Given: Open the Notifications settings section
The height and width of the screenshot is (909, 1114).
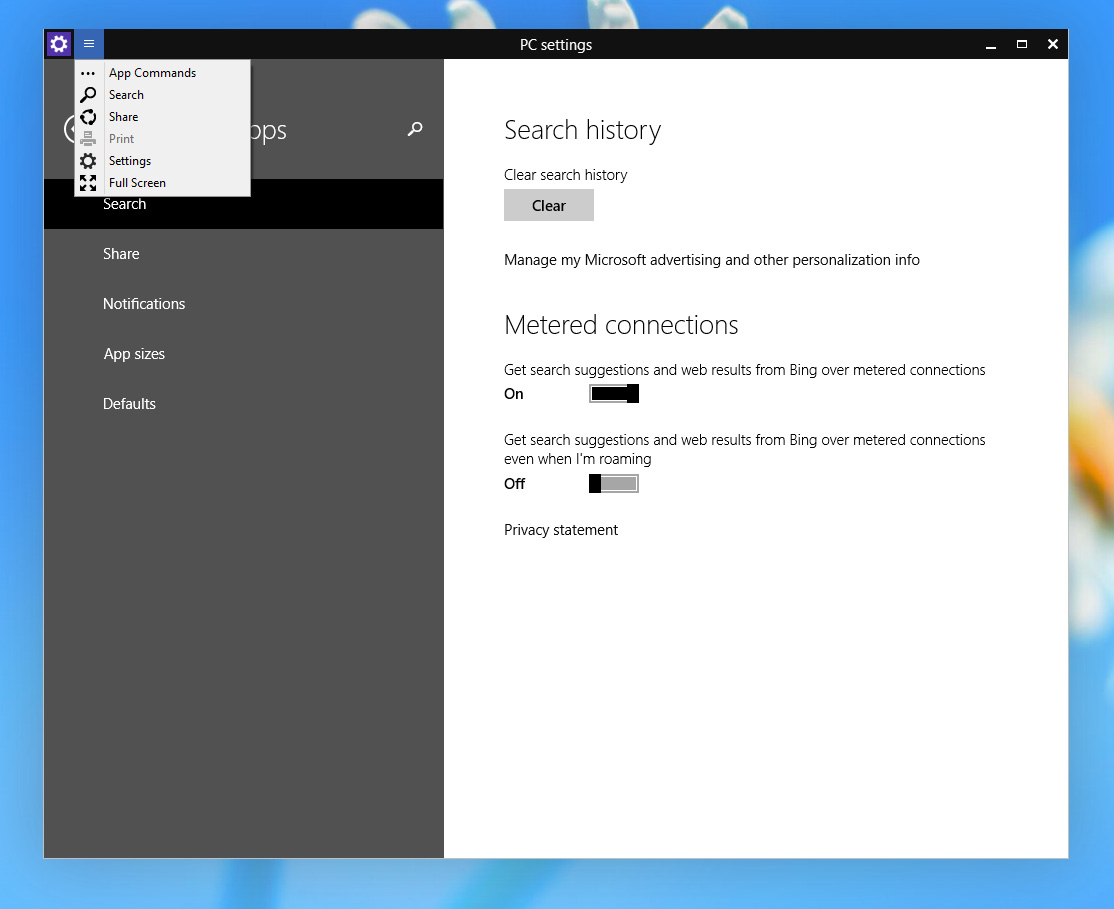Looking at the screenshot, I should pyautogui.click(x=144, y=303).
